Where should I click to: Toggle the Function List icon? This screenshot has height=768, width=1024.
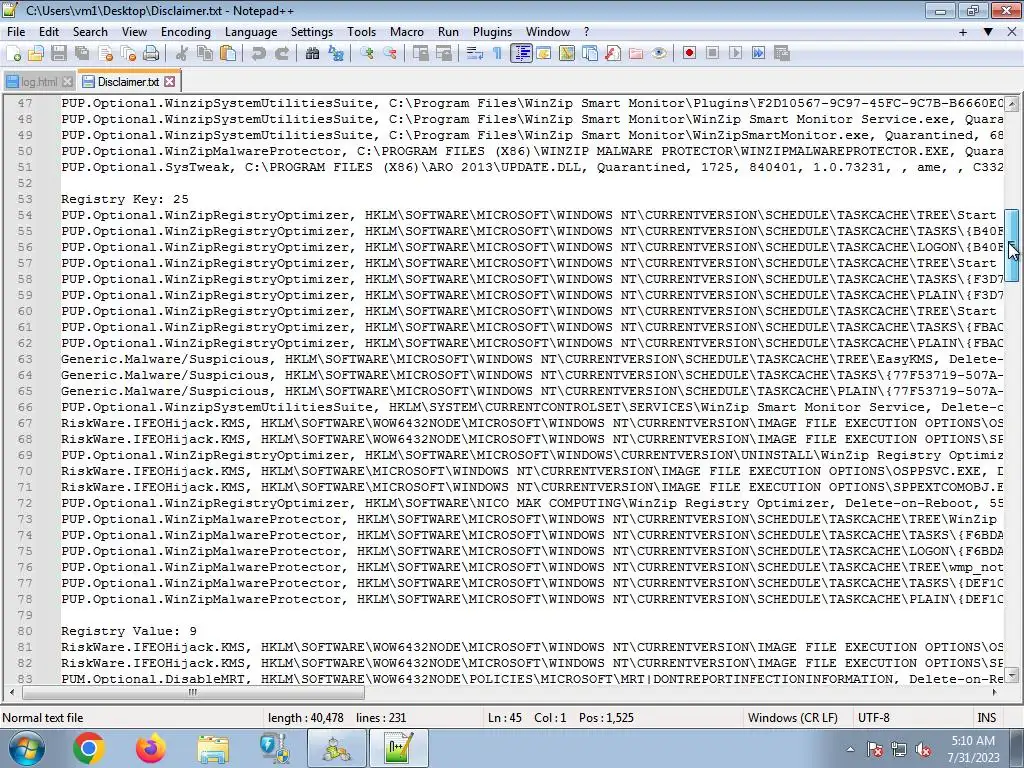[613, 54]
